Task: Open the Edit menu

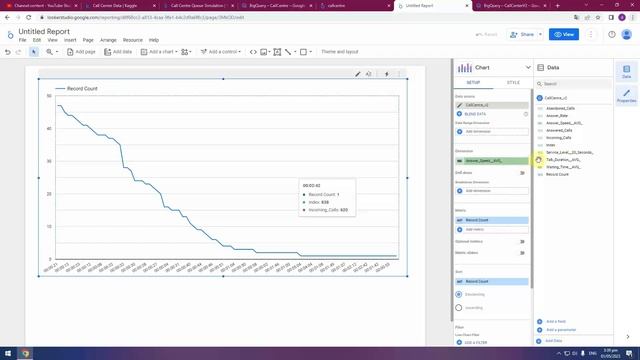Action: pos(37,40)
